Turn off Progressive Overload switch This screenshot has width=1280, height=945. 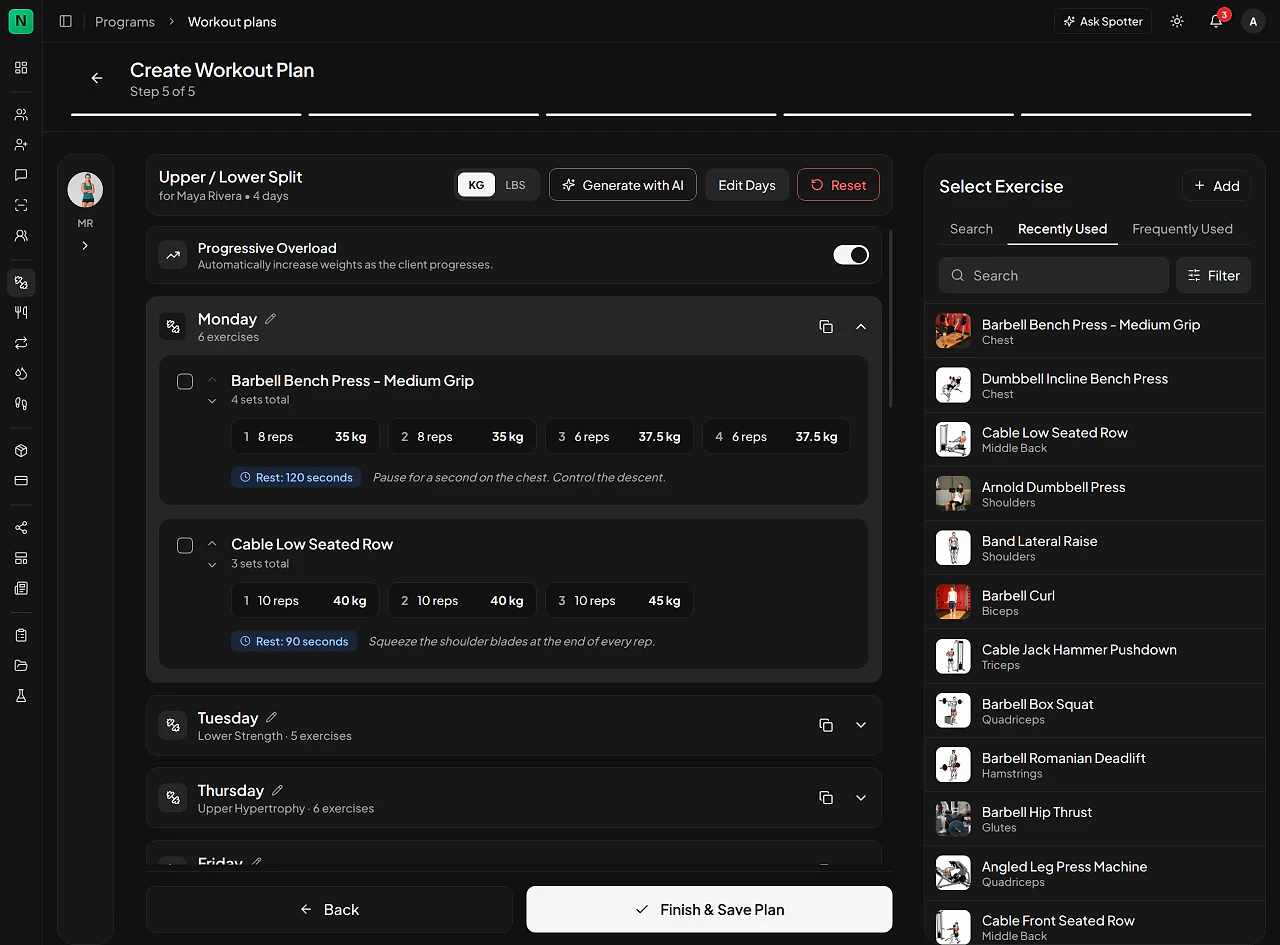point(851,255)
